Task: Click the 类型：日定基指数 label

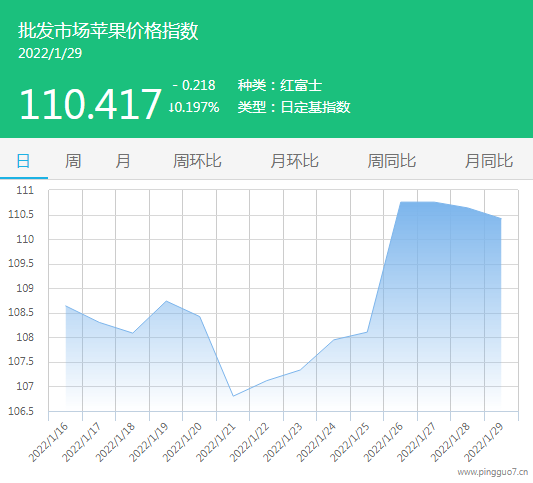Action: [x=294, y=107]
